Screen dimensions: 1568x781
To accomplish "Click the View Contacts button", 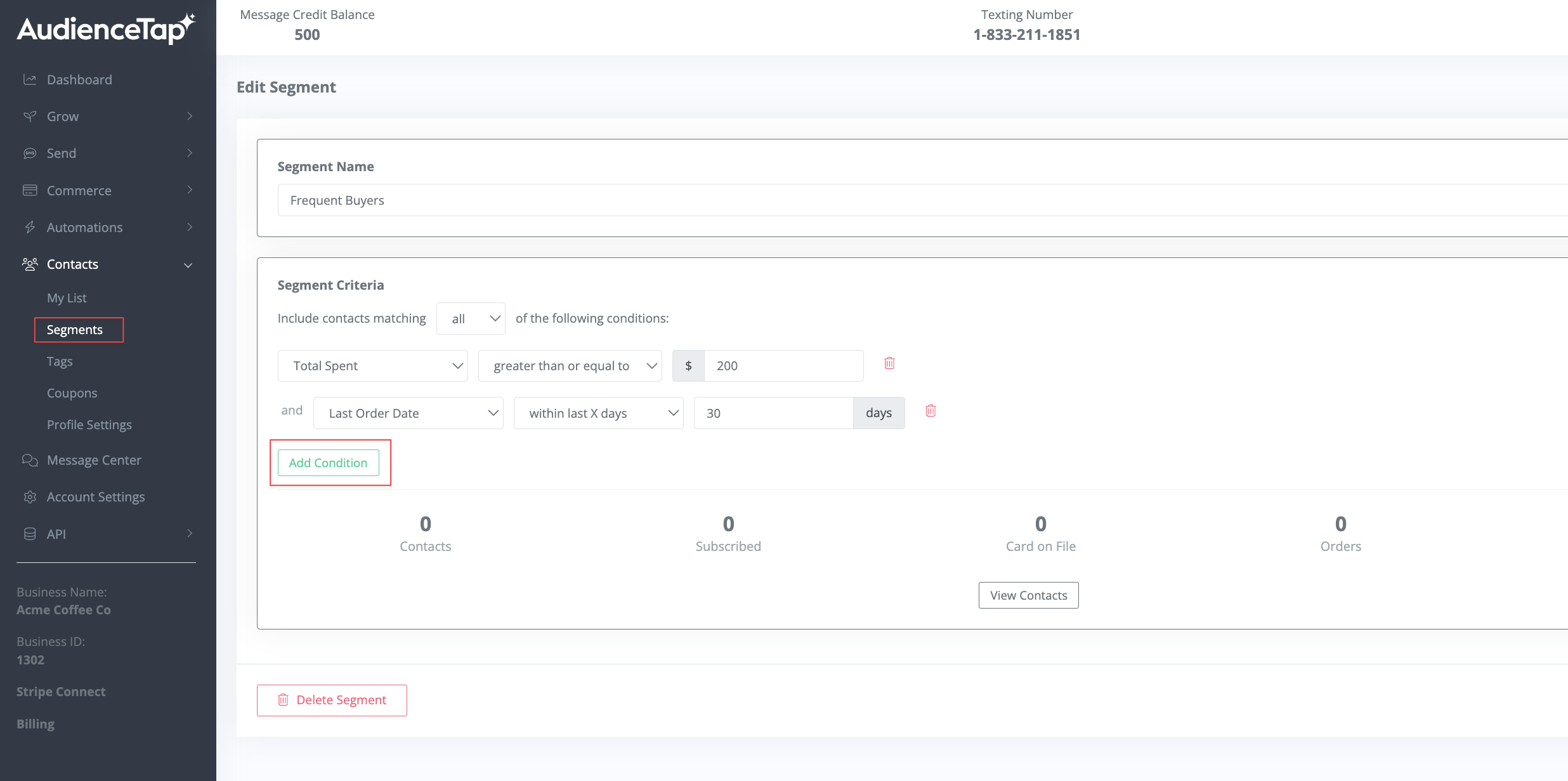I will pyautogui.click(x=1028, y=595).
